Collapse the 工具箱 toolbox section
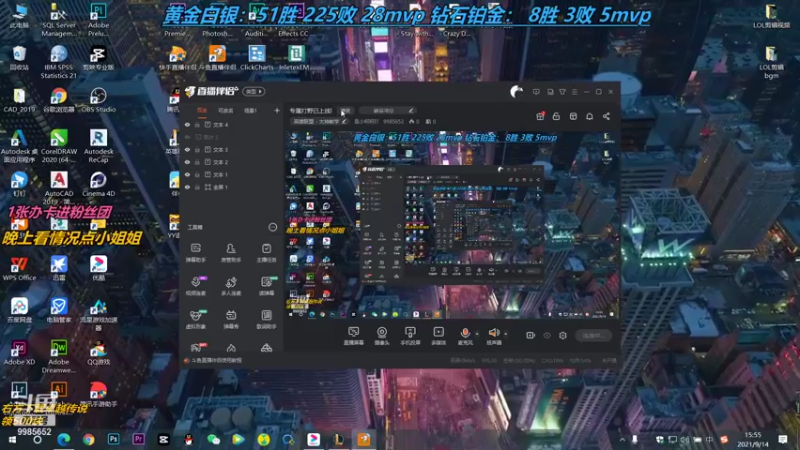 (272, 227)
